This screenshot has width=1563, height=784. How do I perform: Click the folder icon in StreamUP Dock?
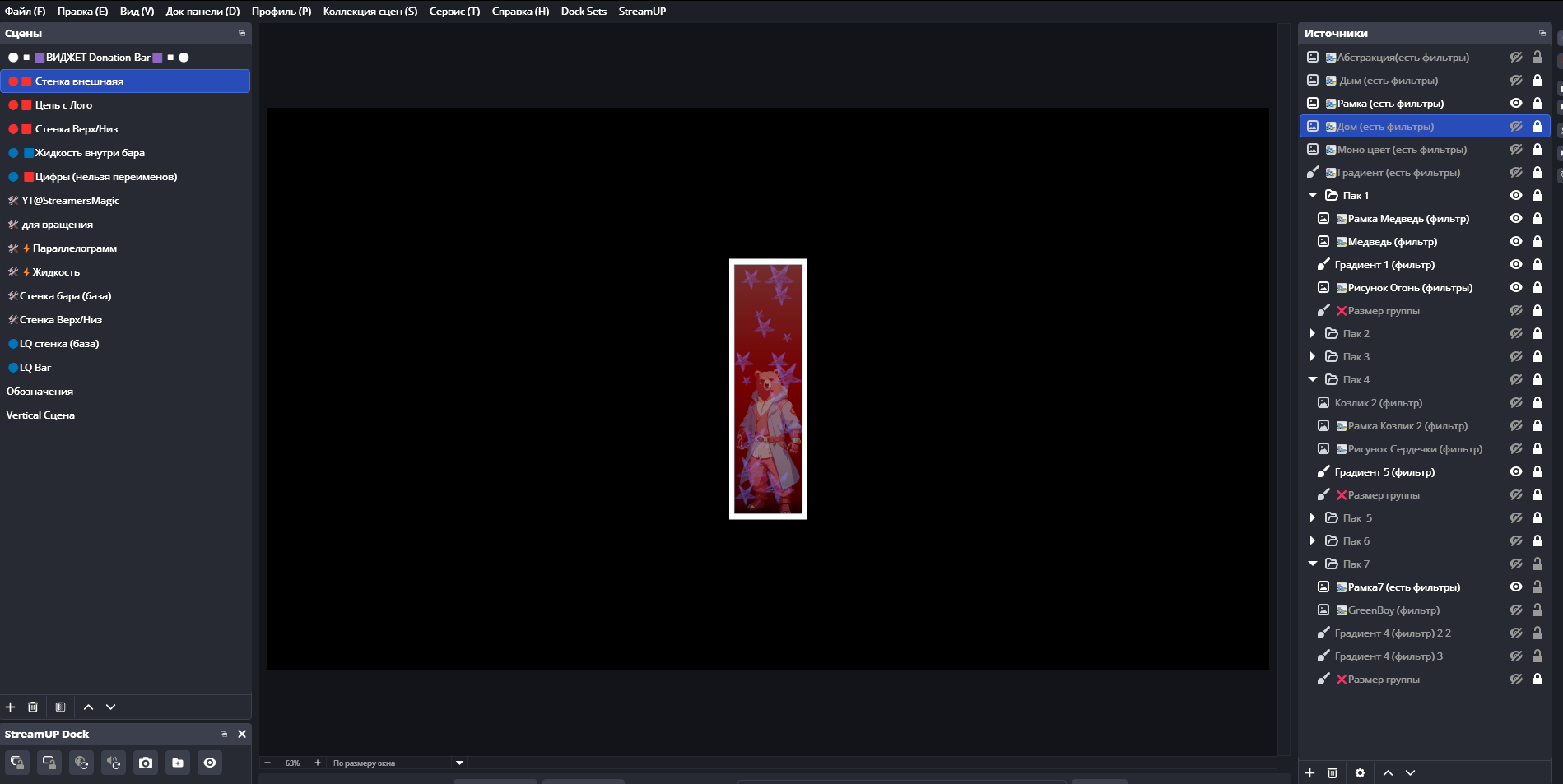coord(178,763)
